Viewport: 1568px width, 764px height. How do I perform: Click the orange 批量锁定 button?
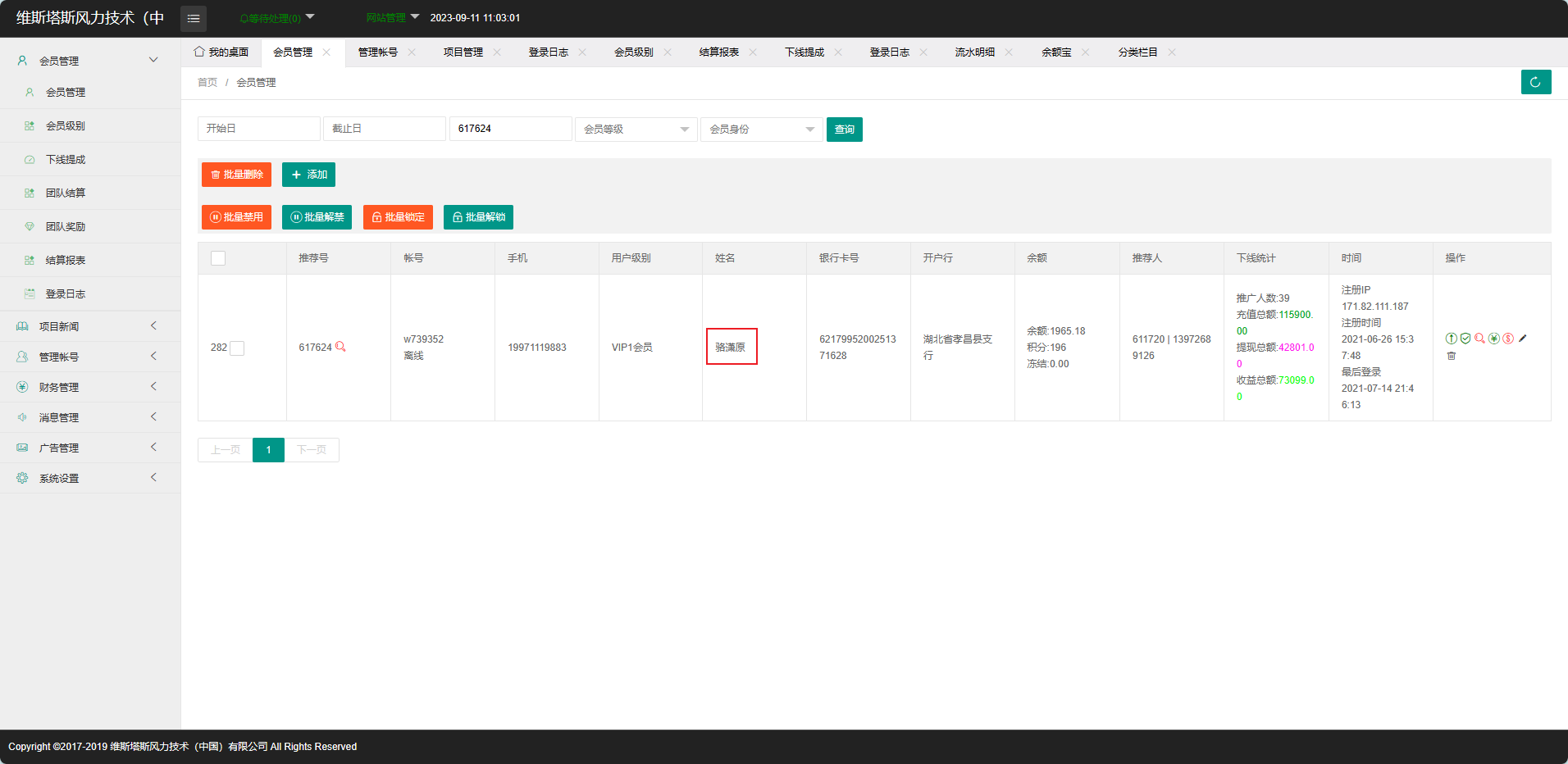398,217
